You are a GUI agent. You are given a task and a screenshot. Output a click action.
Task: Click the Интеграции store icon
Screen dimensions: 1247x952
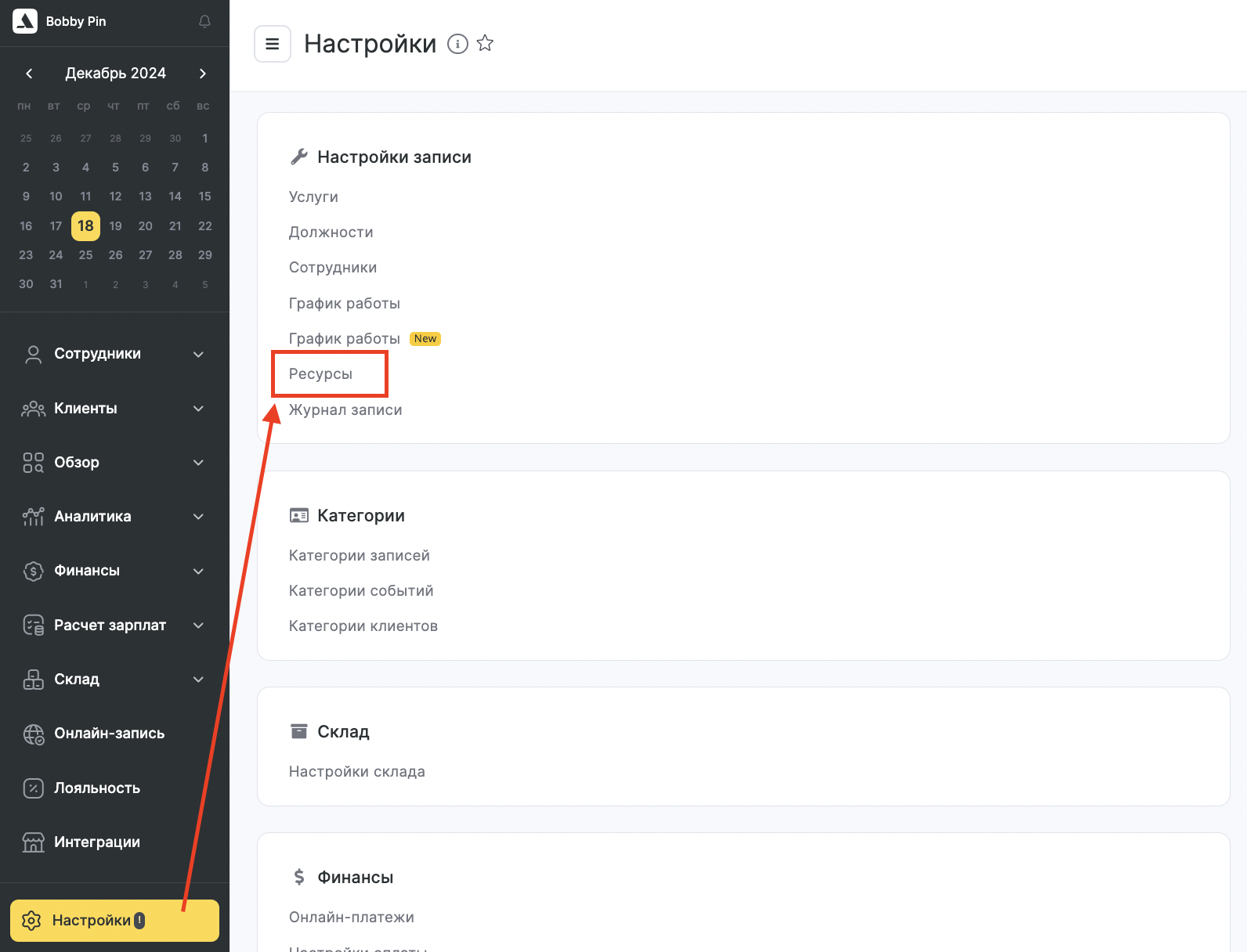pyautogui.click(x=33, y=842)
